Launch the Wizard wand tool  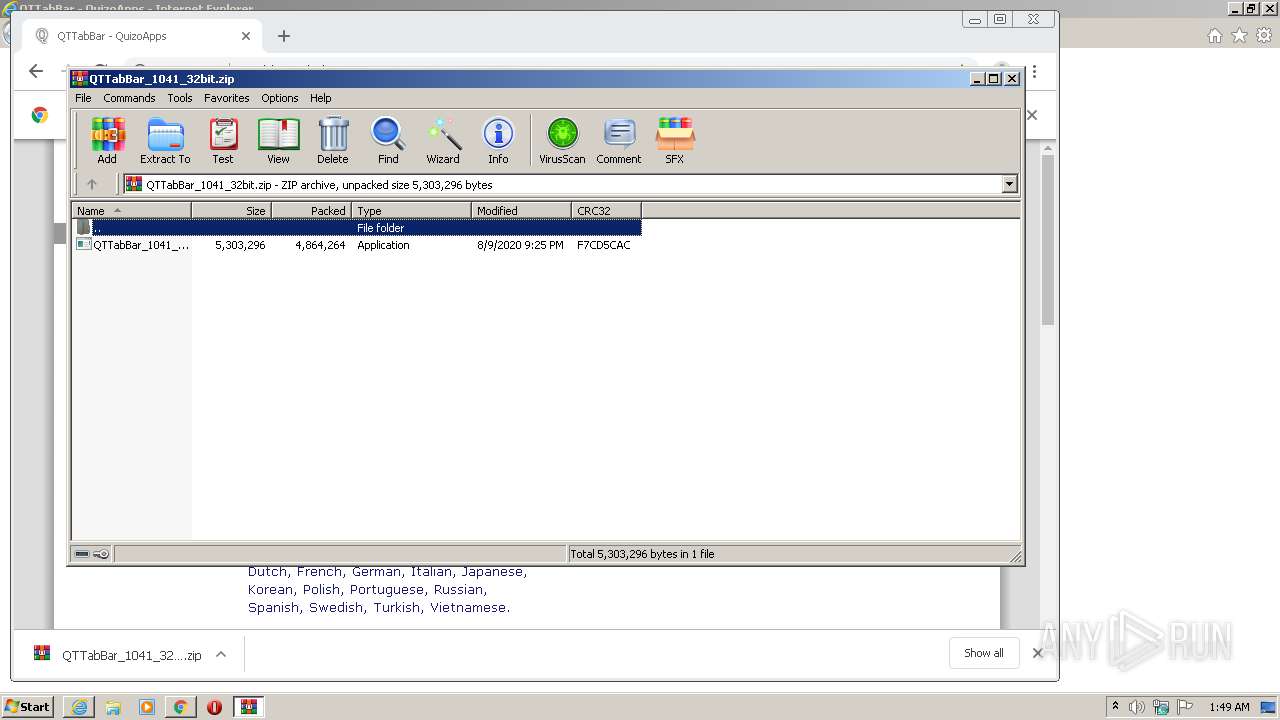tap(443, 140)
